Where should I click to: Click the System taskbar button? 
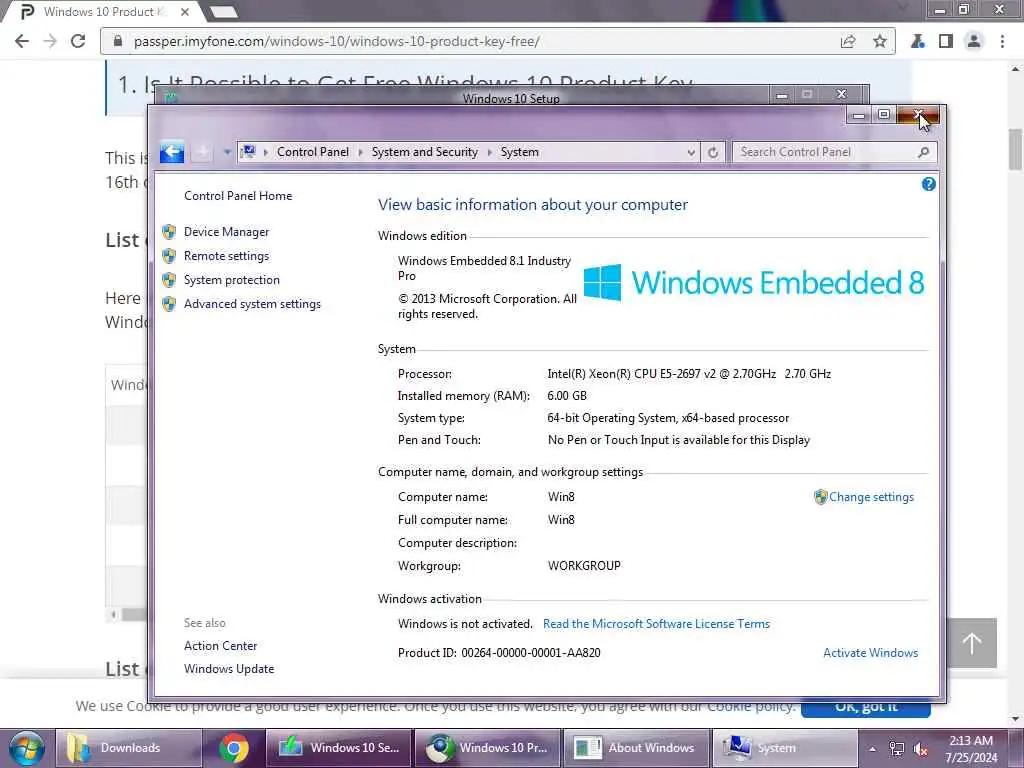[784, 748]
